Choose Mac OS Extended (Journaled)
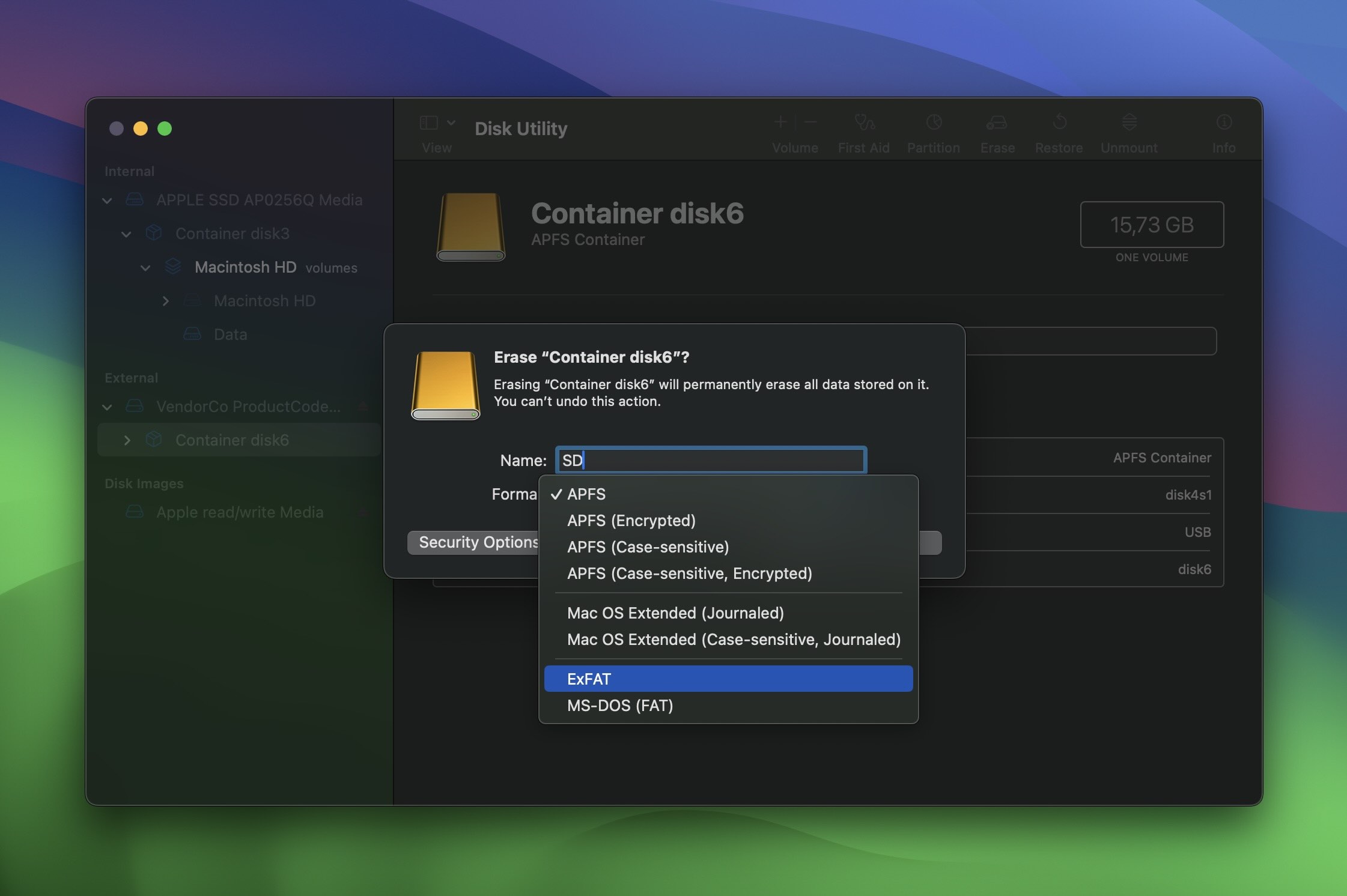Image resolution: width=1347 pixels, height=896 pixels. (x=728, y=613)
